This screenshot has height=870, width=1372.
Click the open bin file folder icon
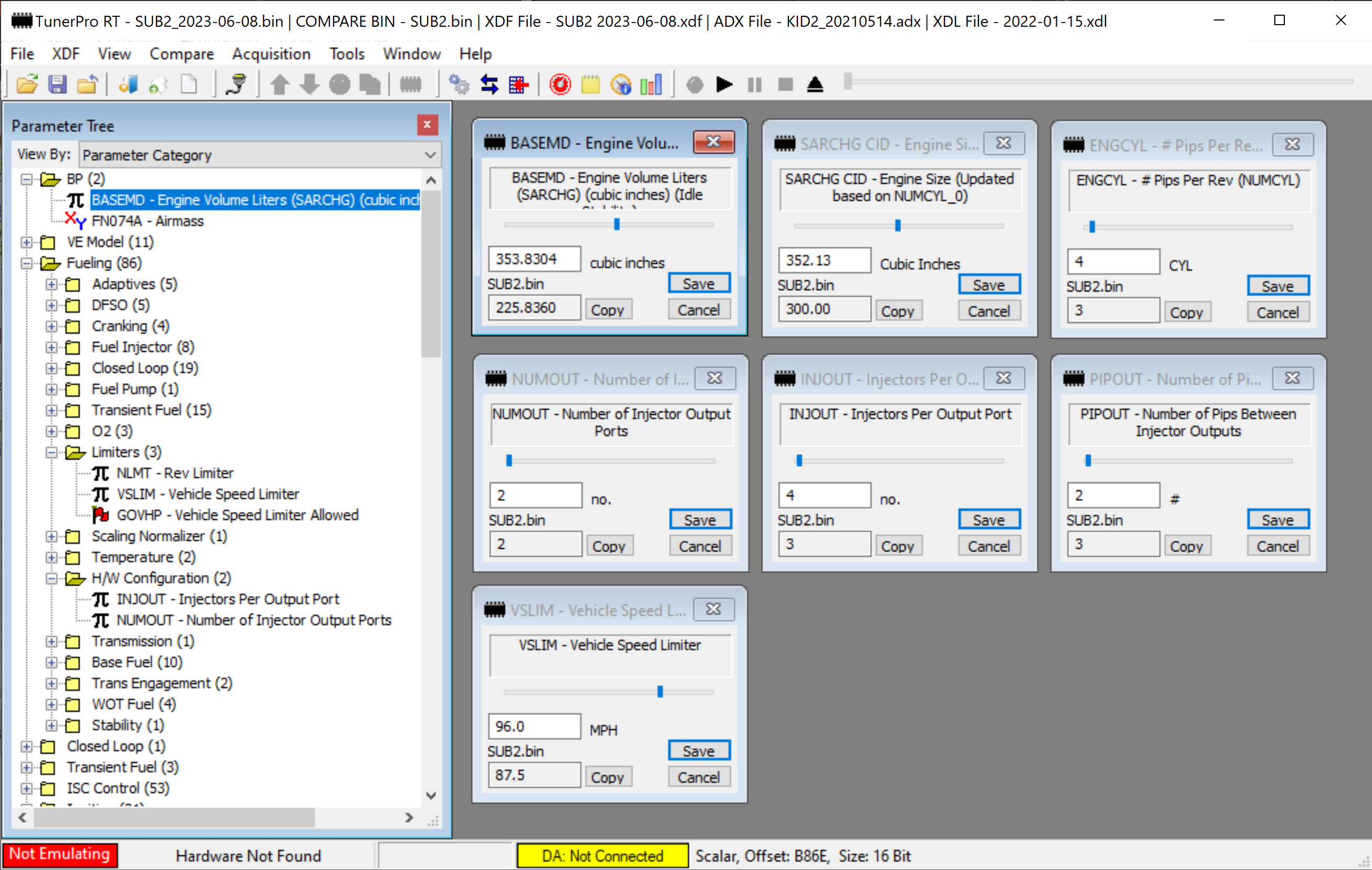click(27, 84)
